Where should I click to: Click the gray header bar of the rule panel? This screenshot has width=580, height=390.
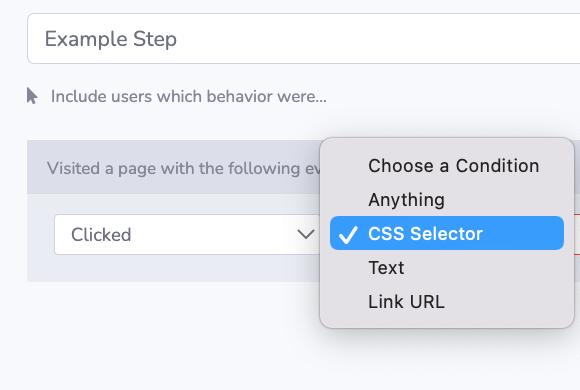point(173,167)
